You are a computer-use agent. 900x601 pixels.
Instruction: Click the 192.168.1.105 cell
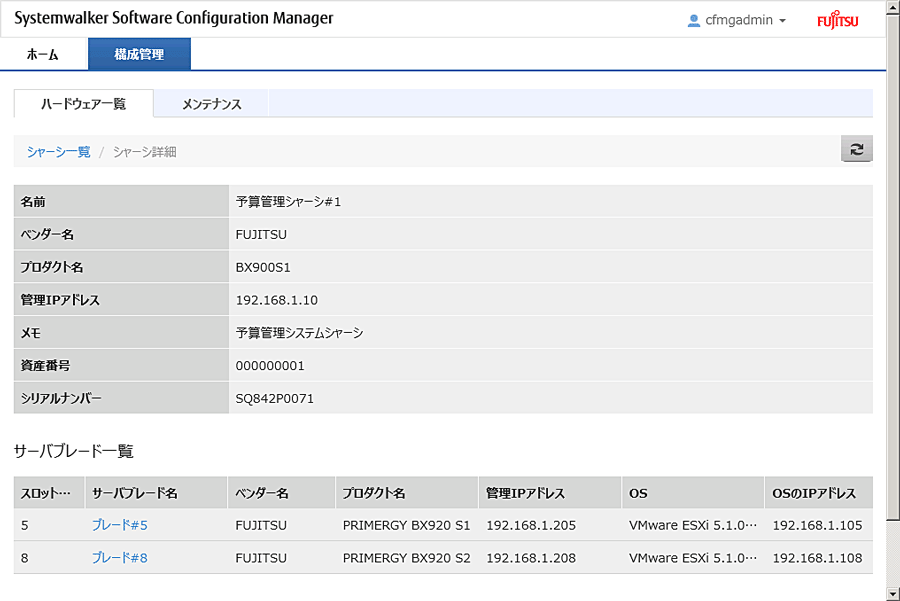pos(817,525)
